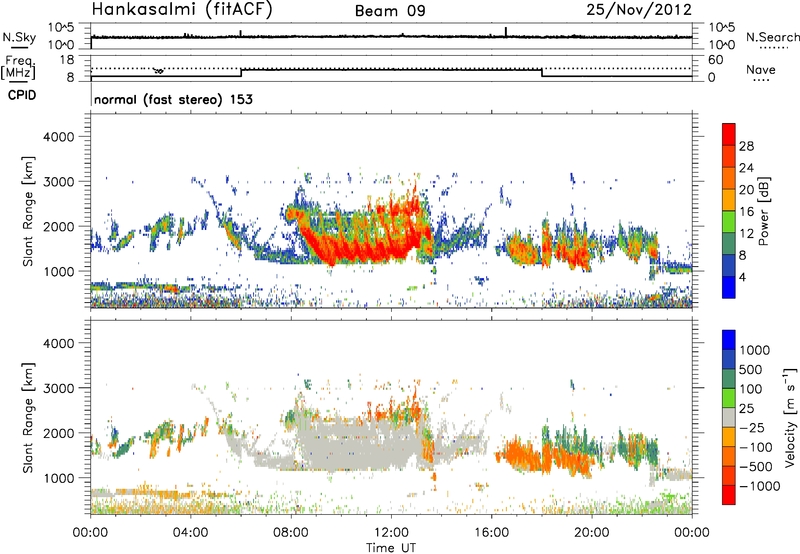Viewport: 800px width, 554px height.
Task: Click the "Power [dB]" colorbar label
Action: pos(763,211)
